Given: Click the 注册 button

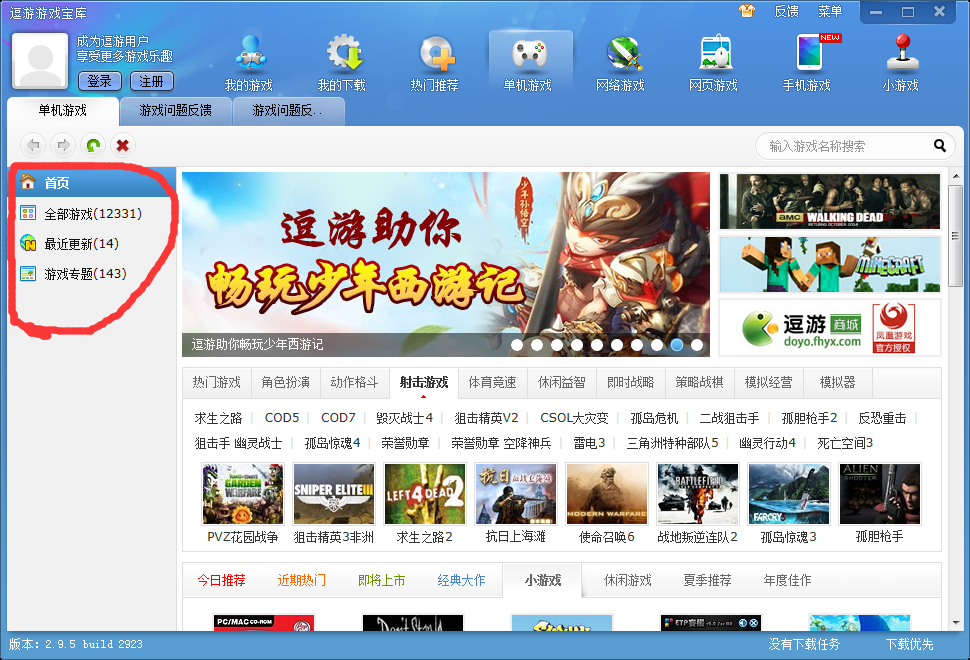Looking at the screenshot, I should point(152,81).
